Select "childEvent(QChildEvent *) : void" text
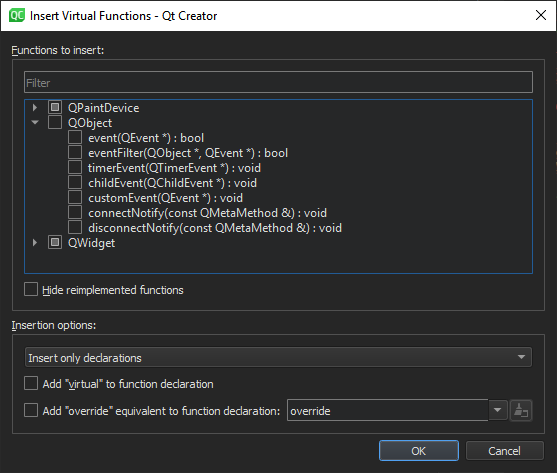The image size is (557, 473). pyautogui.click(x=172, y=183)
